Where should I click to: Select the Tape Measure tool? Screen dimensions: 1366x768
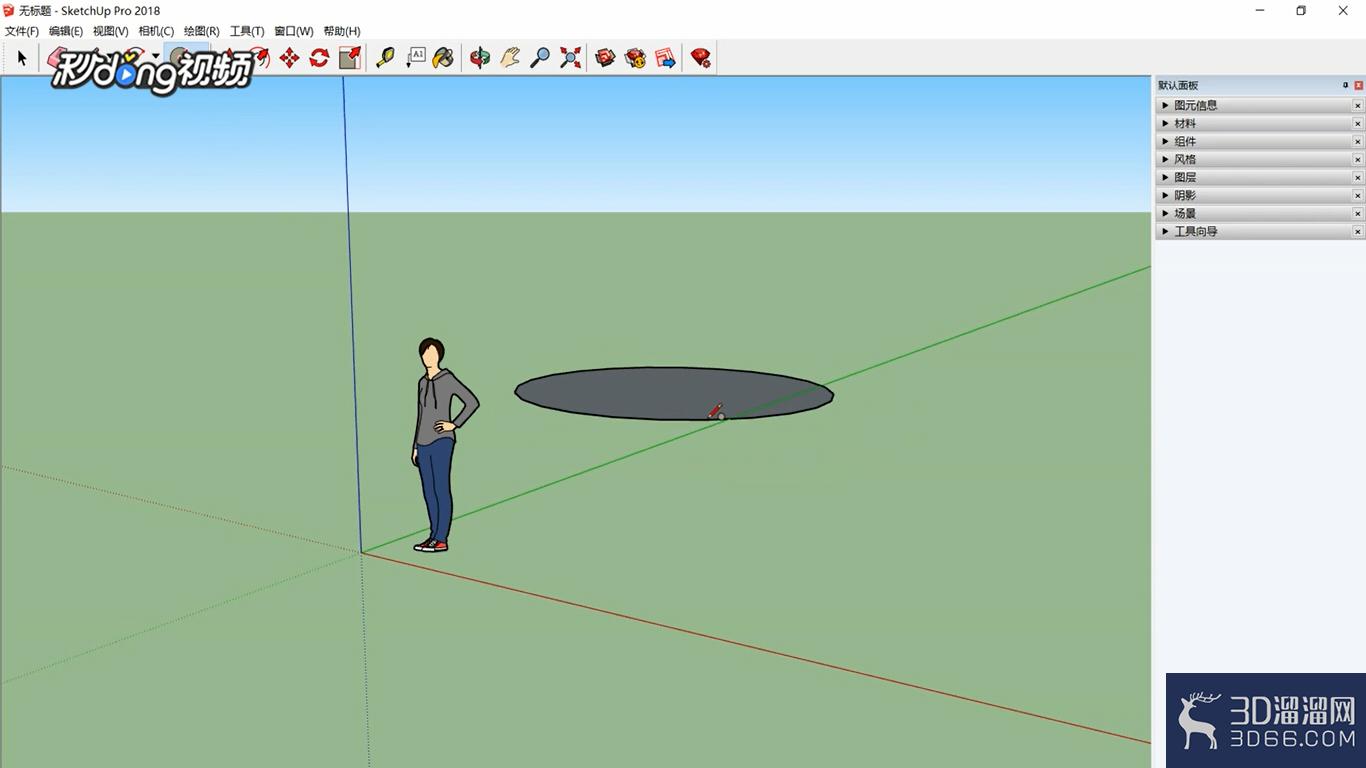point(385,58)
